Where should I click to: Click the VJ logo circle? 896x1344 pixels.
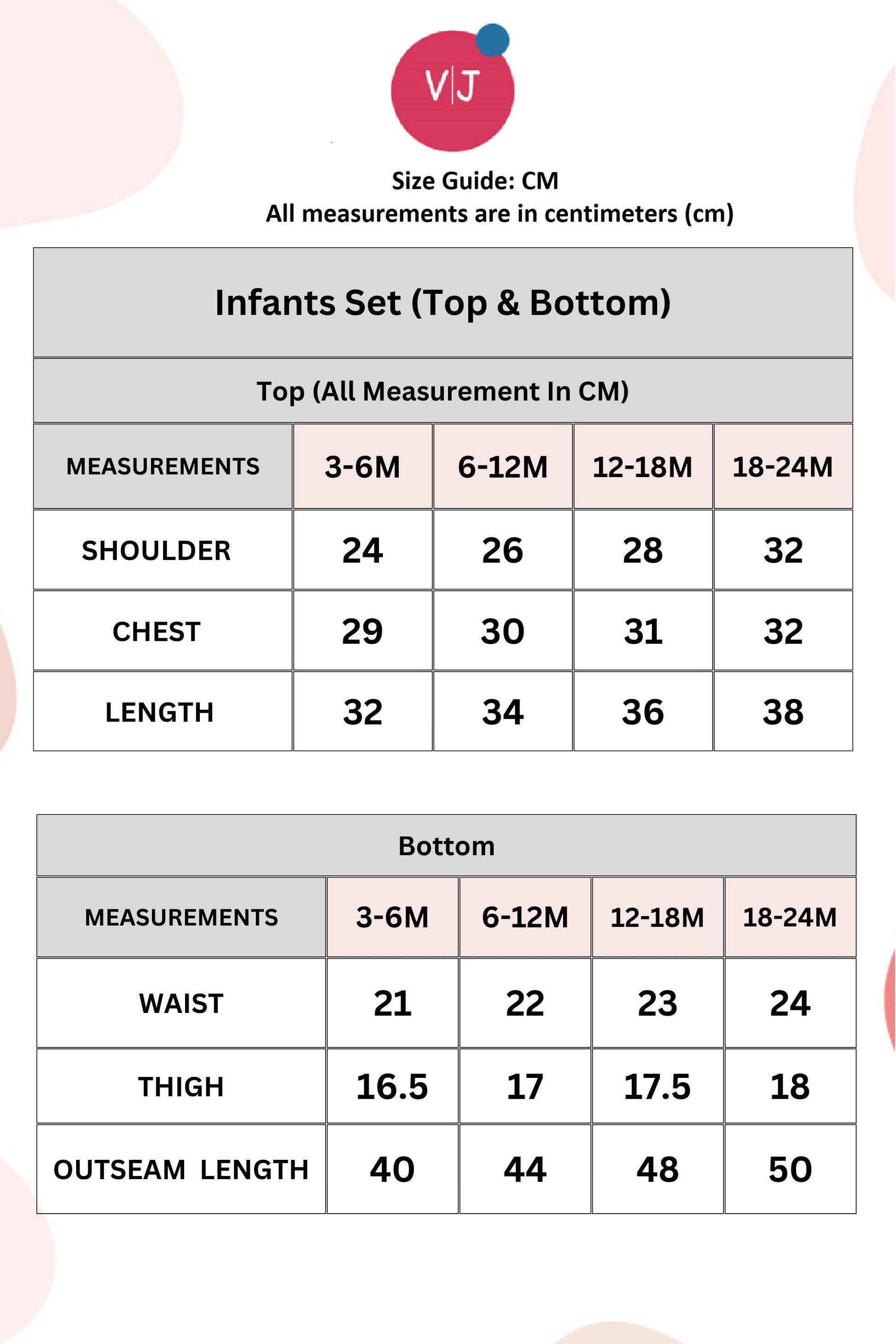(452, 92)
